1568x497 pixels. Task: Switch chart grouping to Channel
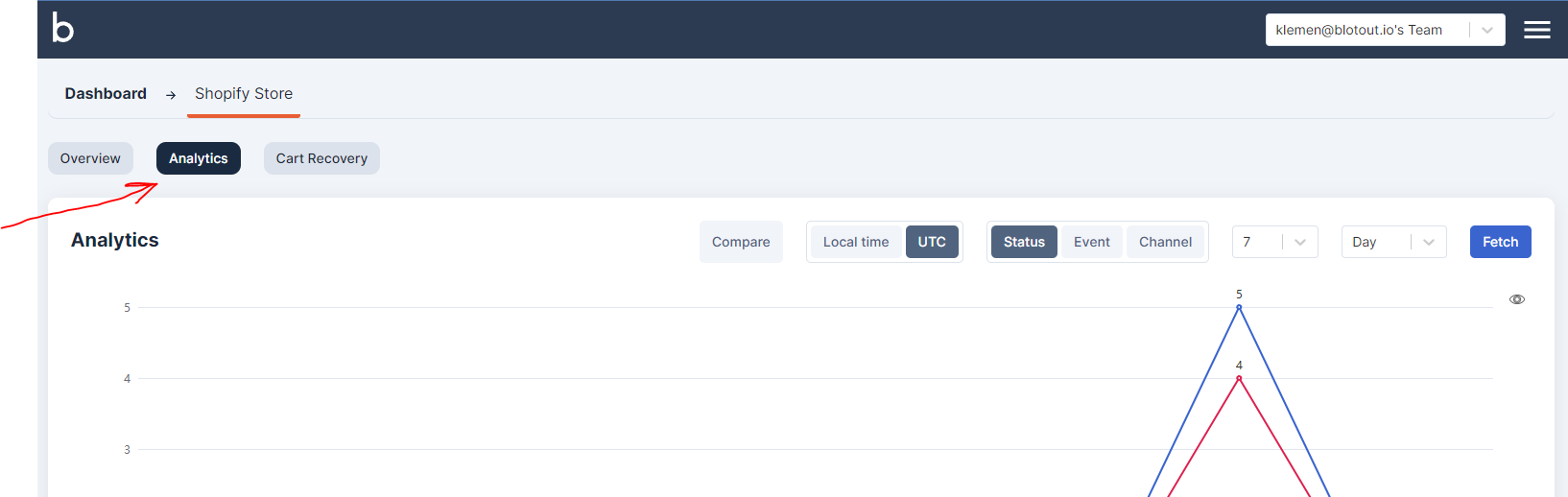coord(1165,242)
